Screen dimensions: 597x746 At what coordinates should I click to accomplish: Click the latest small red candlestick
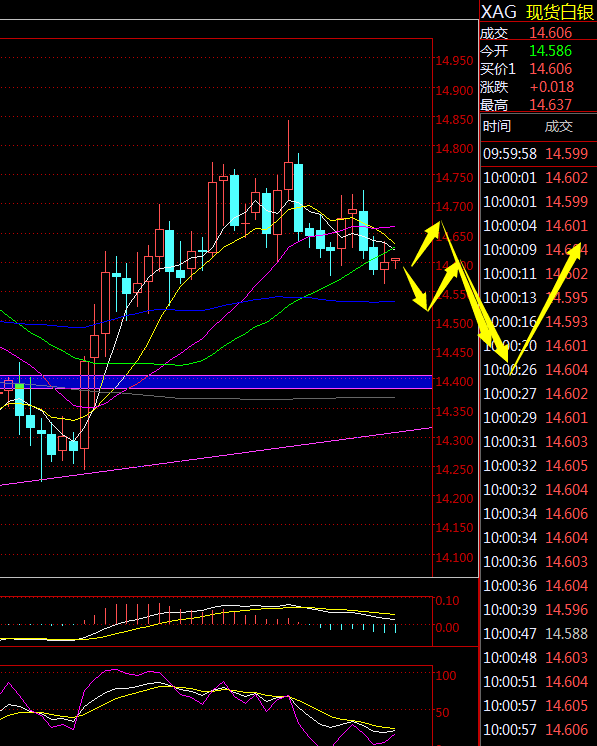[x=395, y=261]
